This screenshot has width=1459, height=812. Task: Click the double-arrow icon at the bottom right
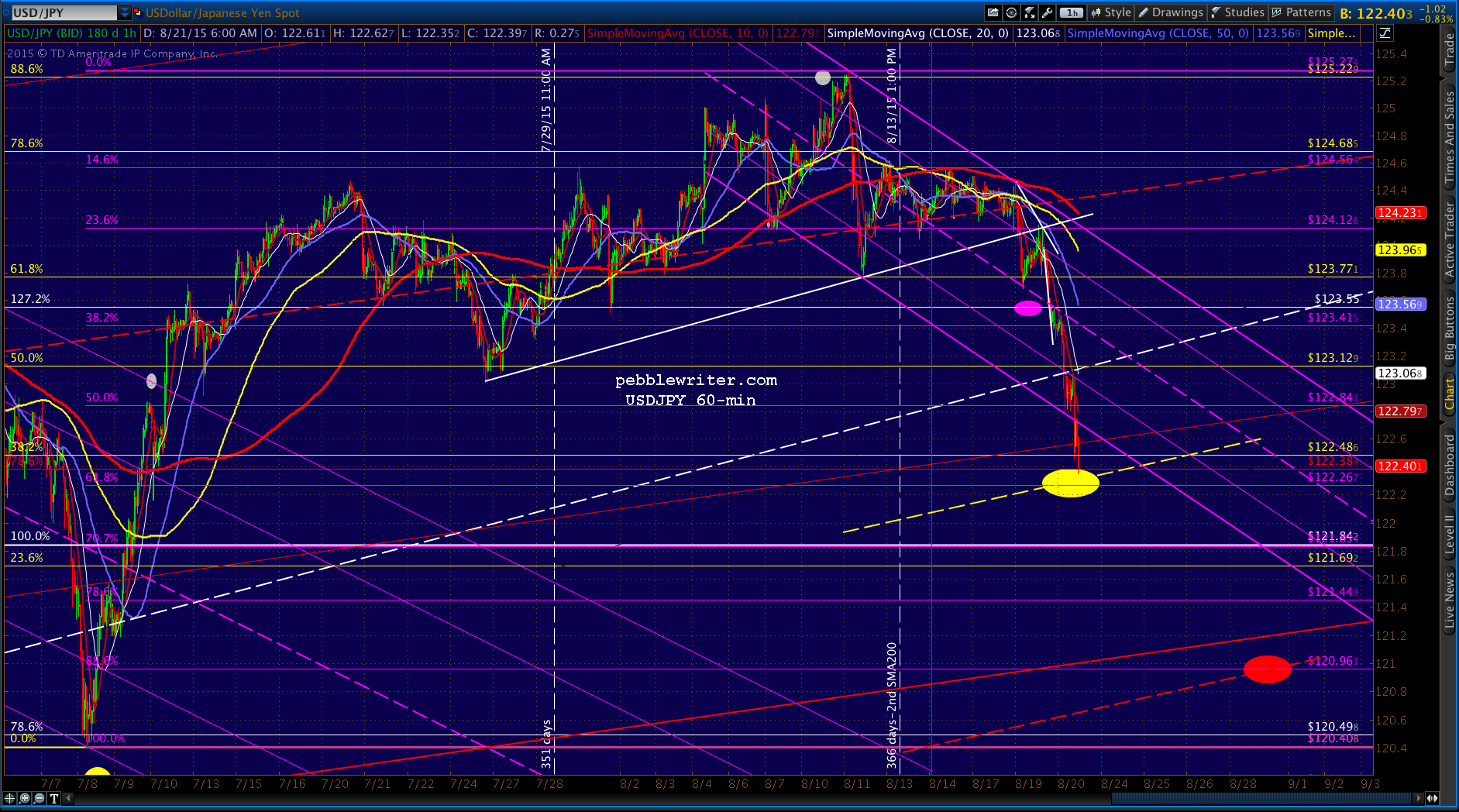1432,798
